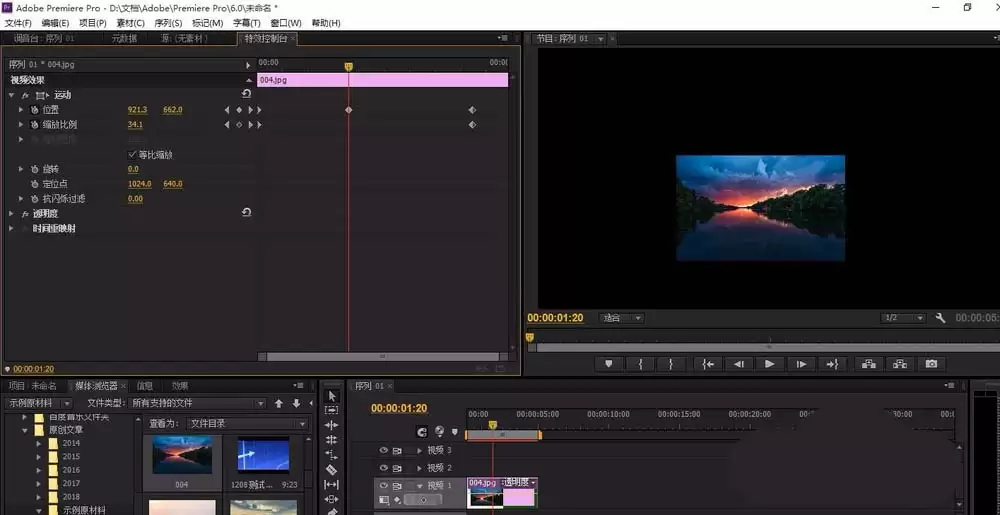The height and width of the screenshot is (515, 1000).
Task: Select the Selection arrow tool
Action: point(332,396)
